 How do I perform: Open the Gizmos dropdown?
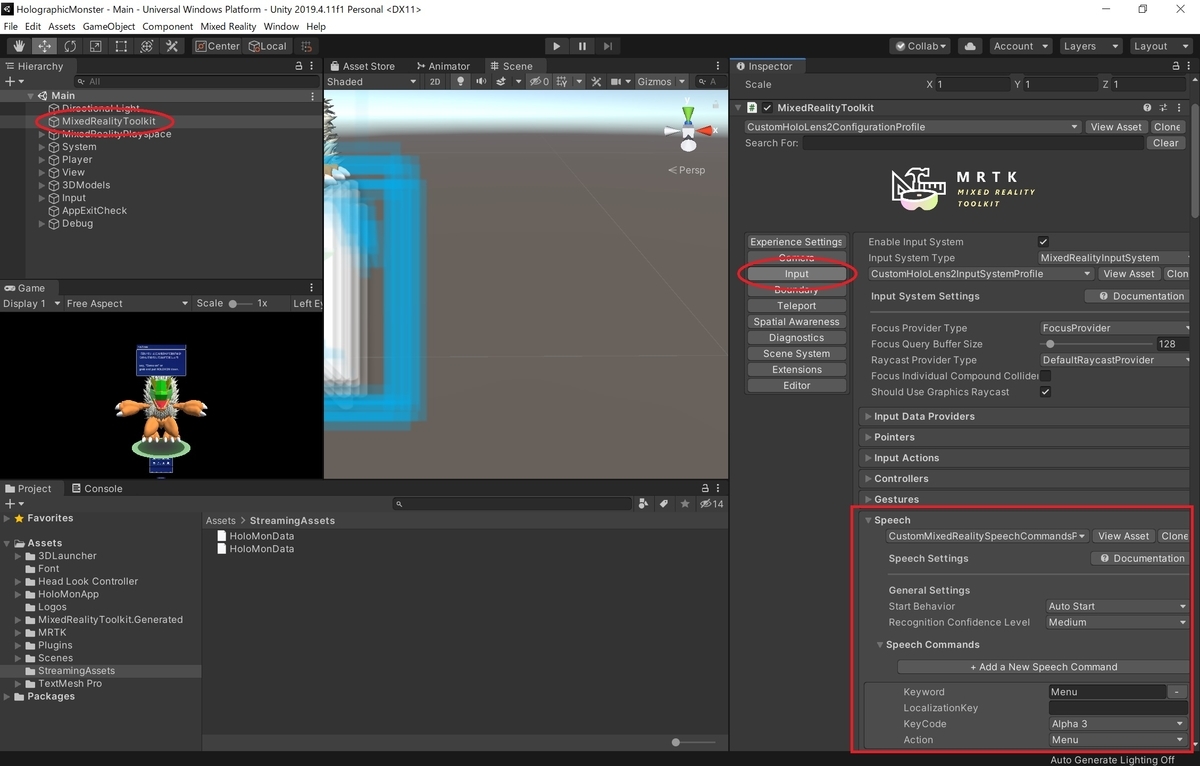coord(662,82)
